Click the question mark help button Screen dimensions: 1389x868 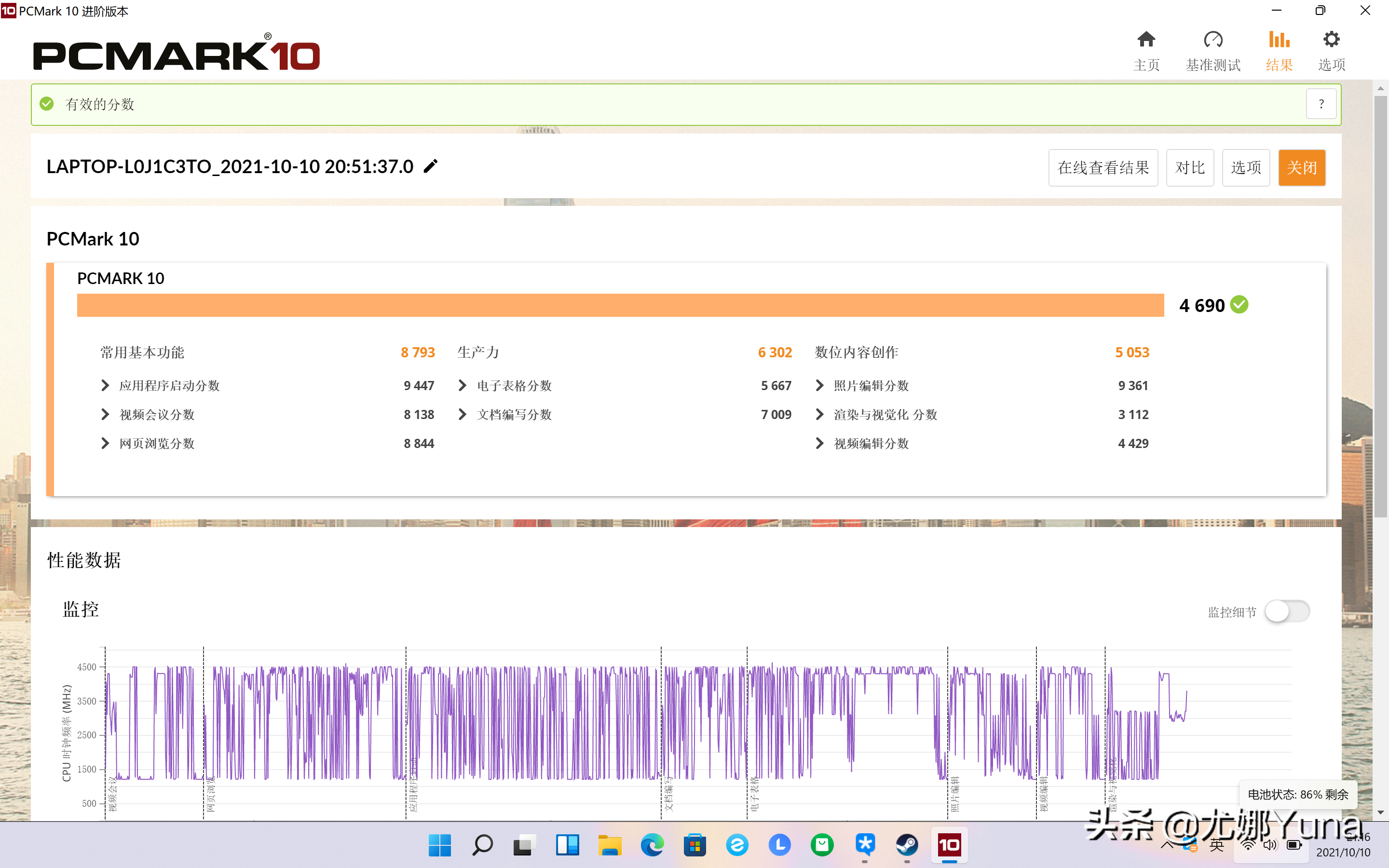pyautogui.click(x=1321, y=104)
